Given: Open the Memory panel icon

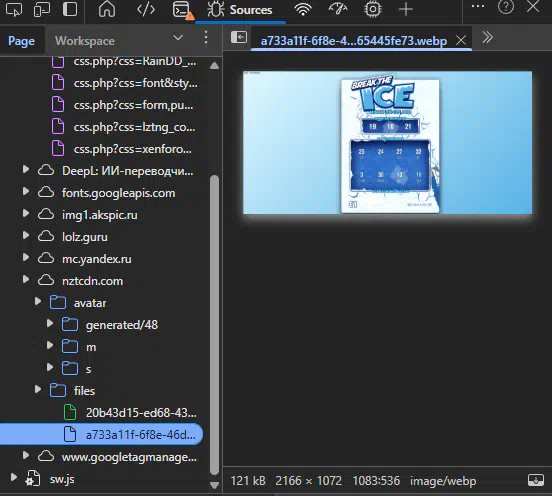Looking at the screenshot, I should click(x=373, y=9).
